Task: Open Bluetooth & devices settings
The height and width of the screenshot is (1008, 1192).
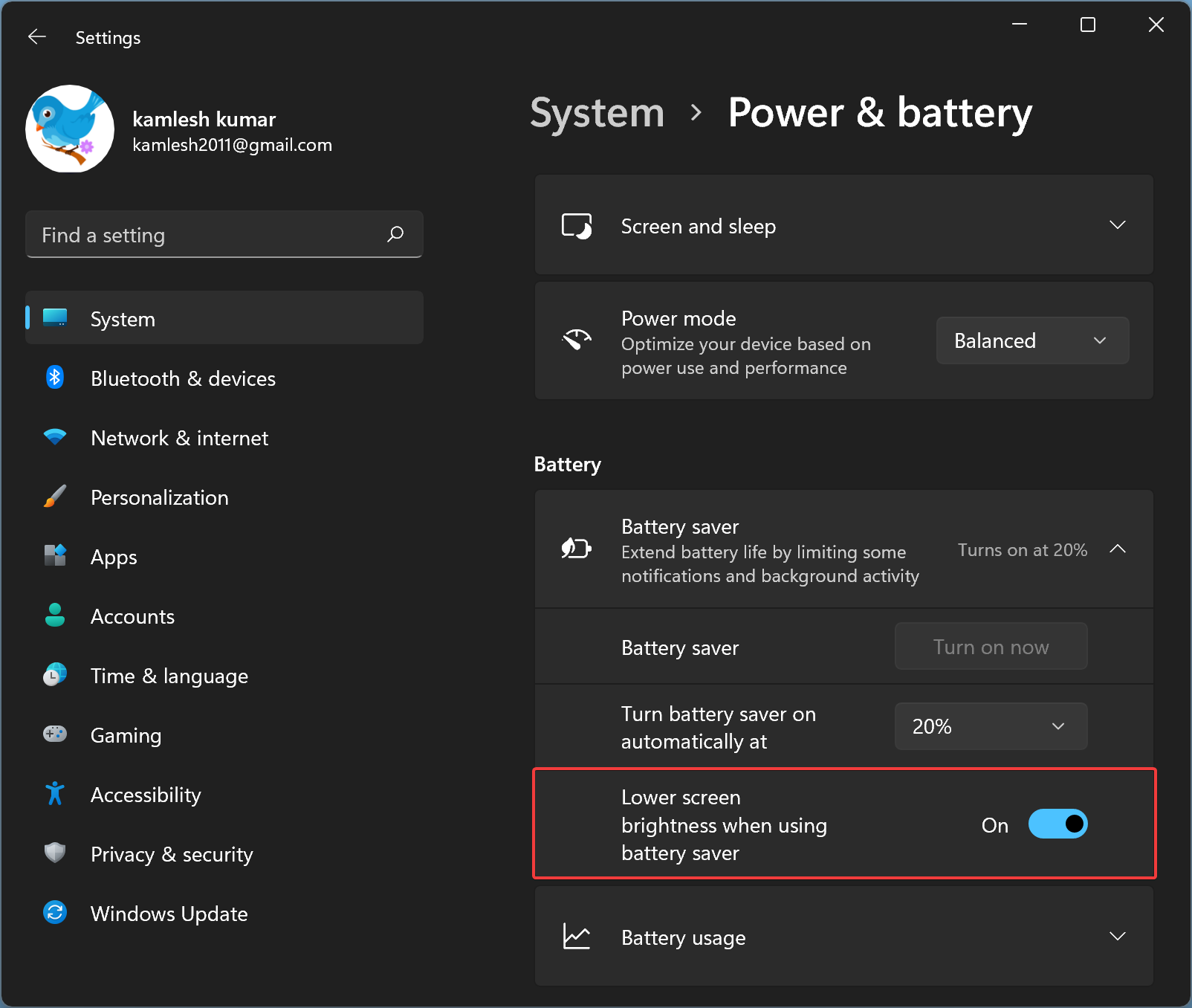Action: click(x=224, y=378)
